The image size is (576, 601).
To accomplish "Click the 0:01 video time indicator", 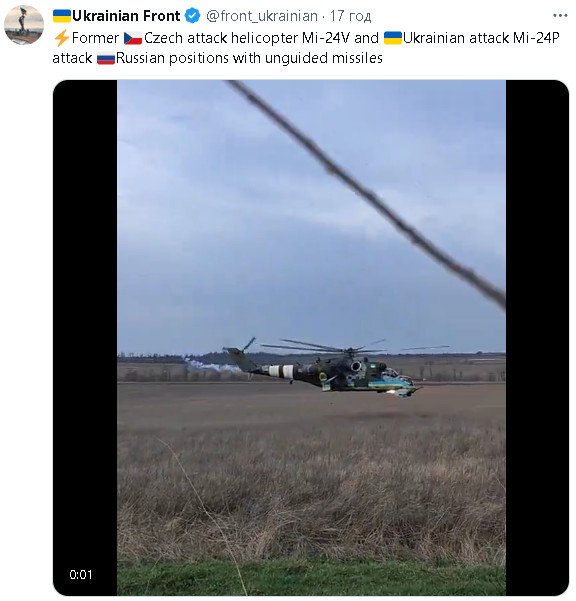I will 81,575.
